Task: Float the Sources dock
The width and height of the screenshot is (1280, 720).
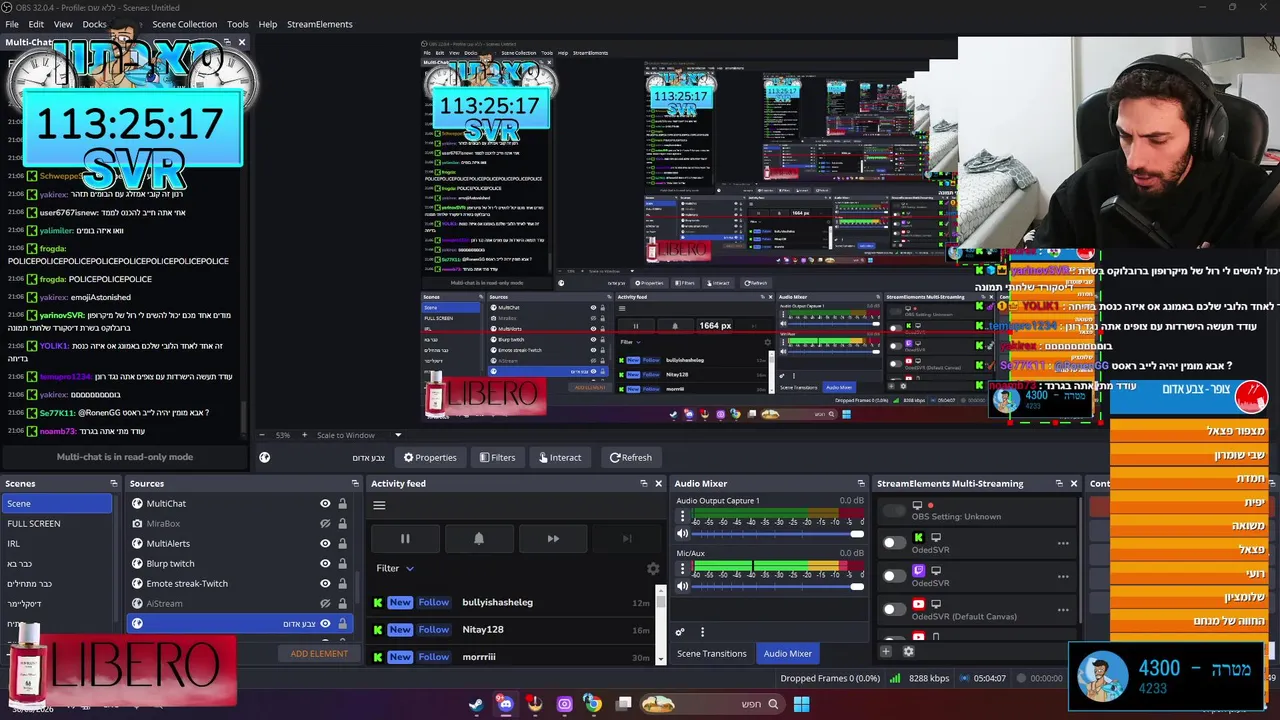Action: (x=354, y=484)
